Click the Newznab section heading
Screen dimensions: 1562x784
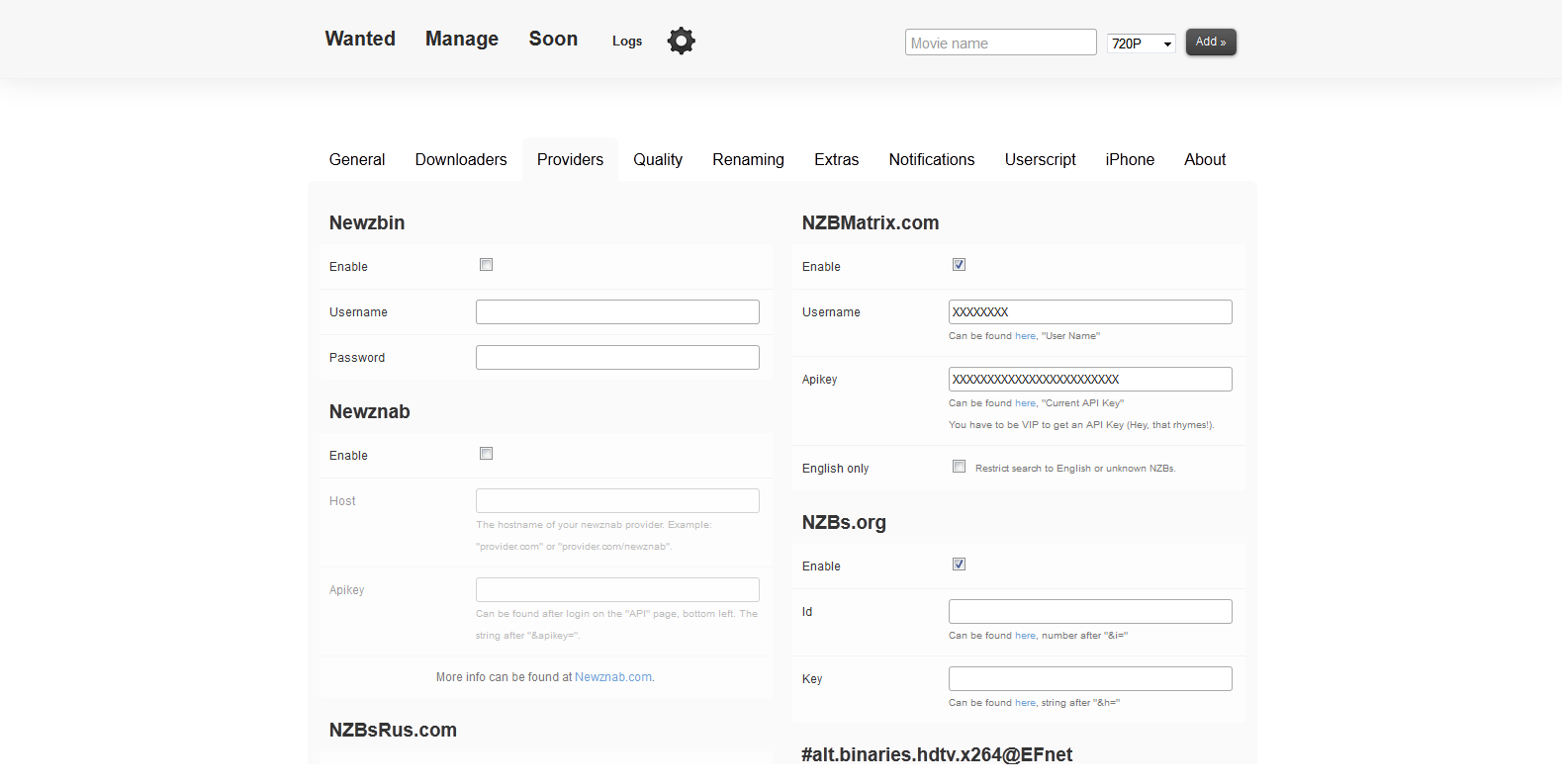click(370, 411)
